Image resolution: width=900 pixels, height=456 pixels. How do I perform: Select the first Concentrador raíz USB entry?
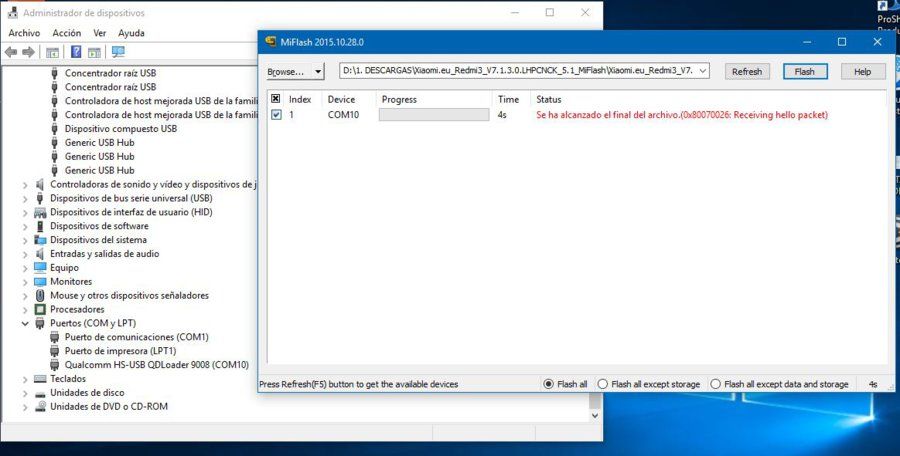(110, 73)
